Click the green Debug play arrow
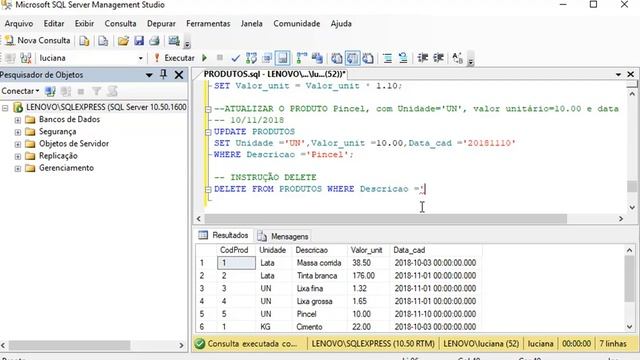Image resolution: width=640 pixels, height=360 pixels. pos(204,58)
